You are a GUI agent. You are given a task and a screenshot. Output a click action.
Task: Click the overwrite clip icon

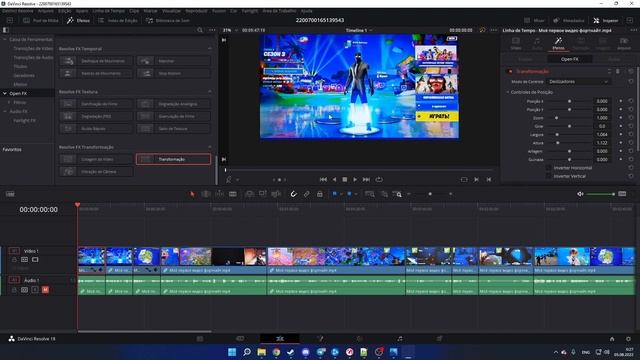point(262,194)
